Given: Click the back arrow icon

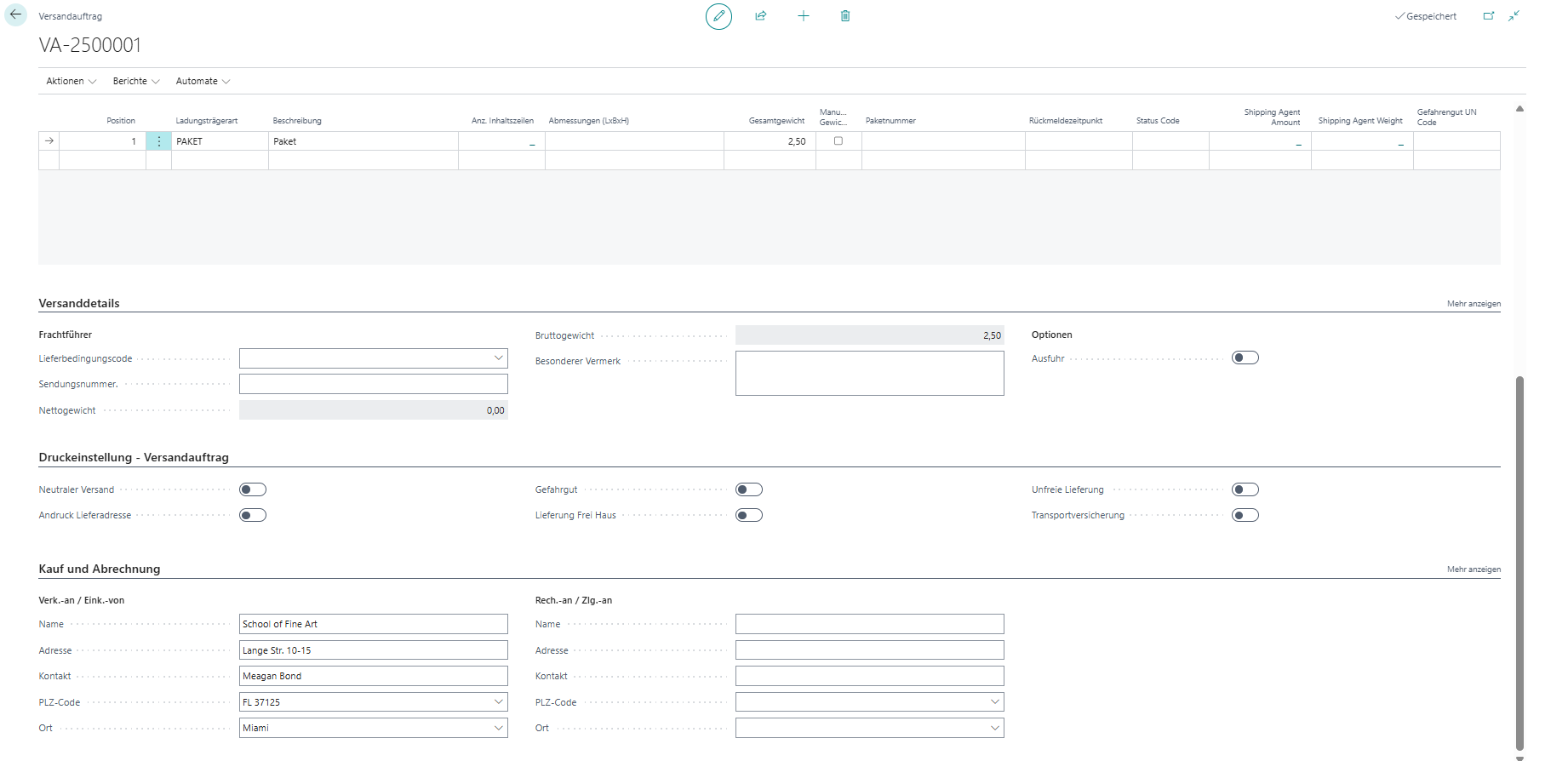Looking at the screenshot, I should (x=15, y=15).
